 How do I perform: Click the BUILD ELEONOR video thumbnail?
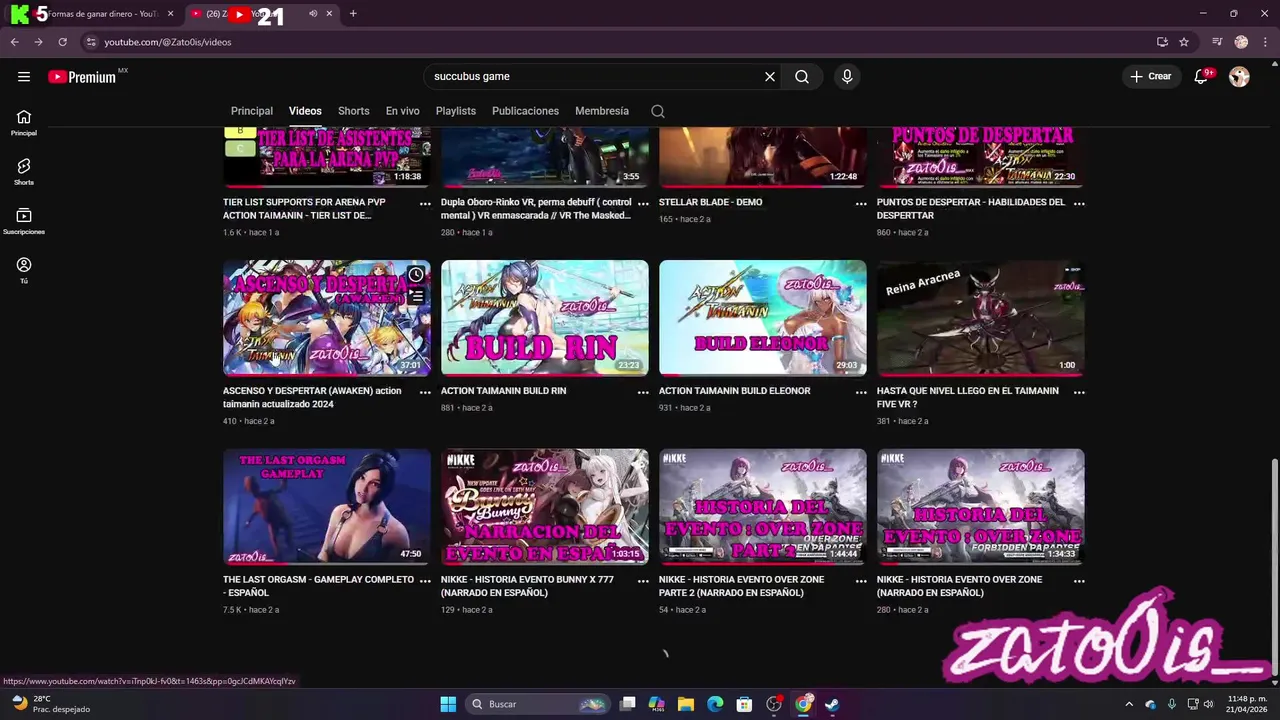pos(762,318)
